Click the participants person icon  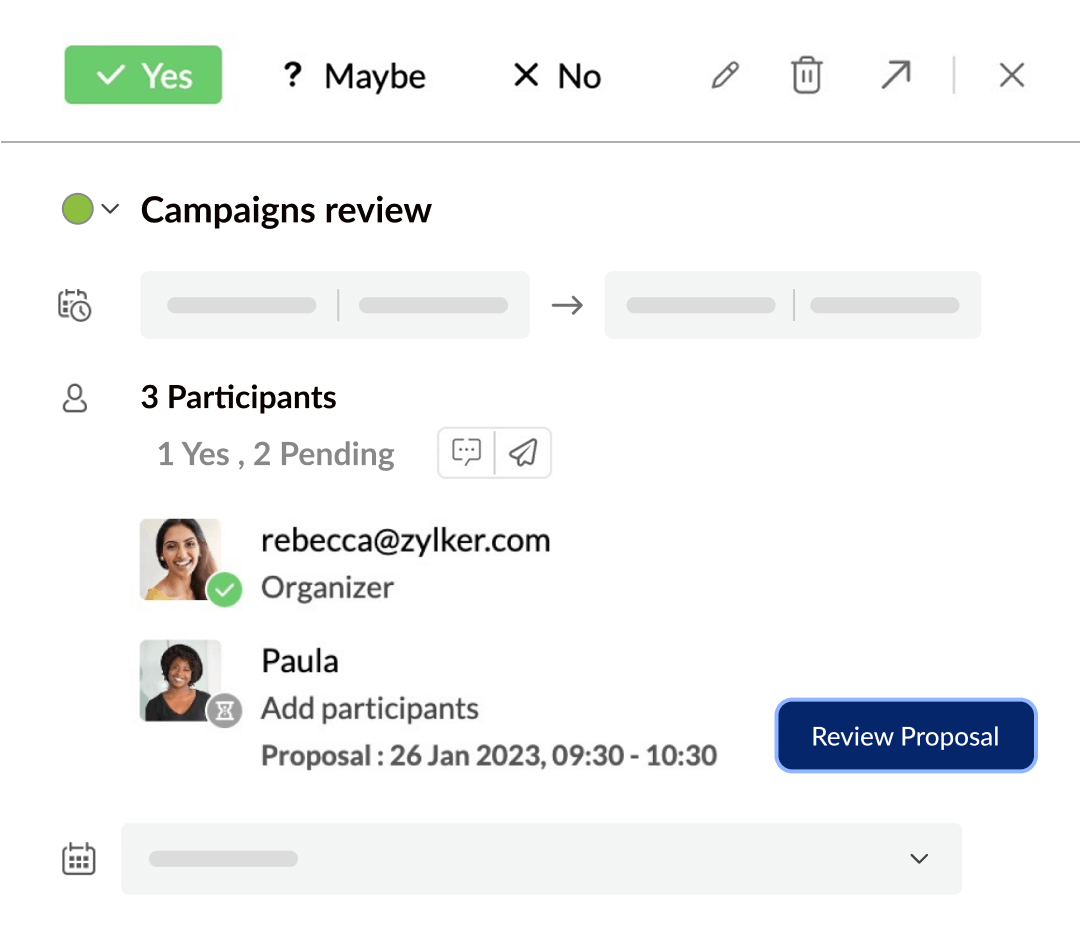pyautogui.click(x=75, y=398)
